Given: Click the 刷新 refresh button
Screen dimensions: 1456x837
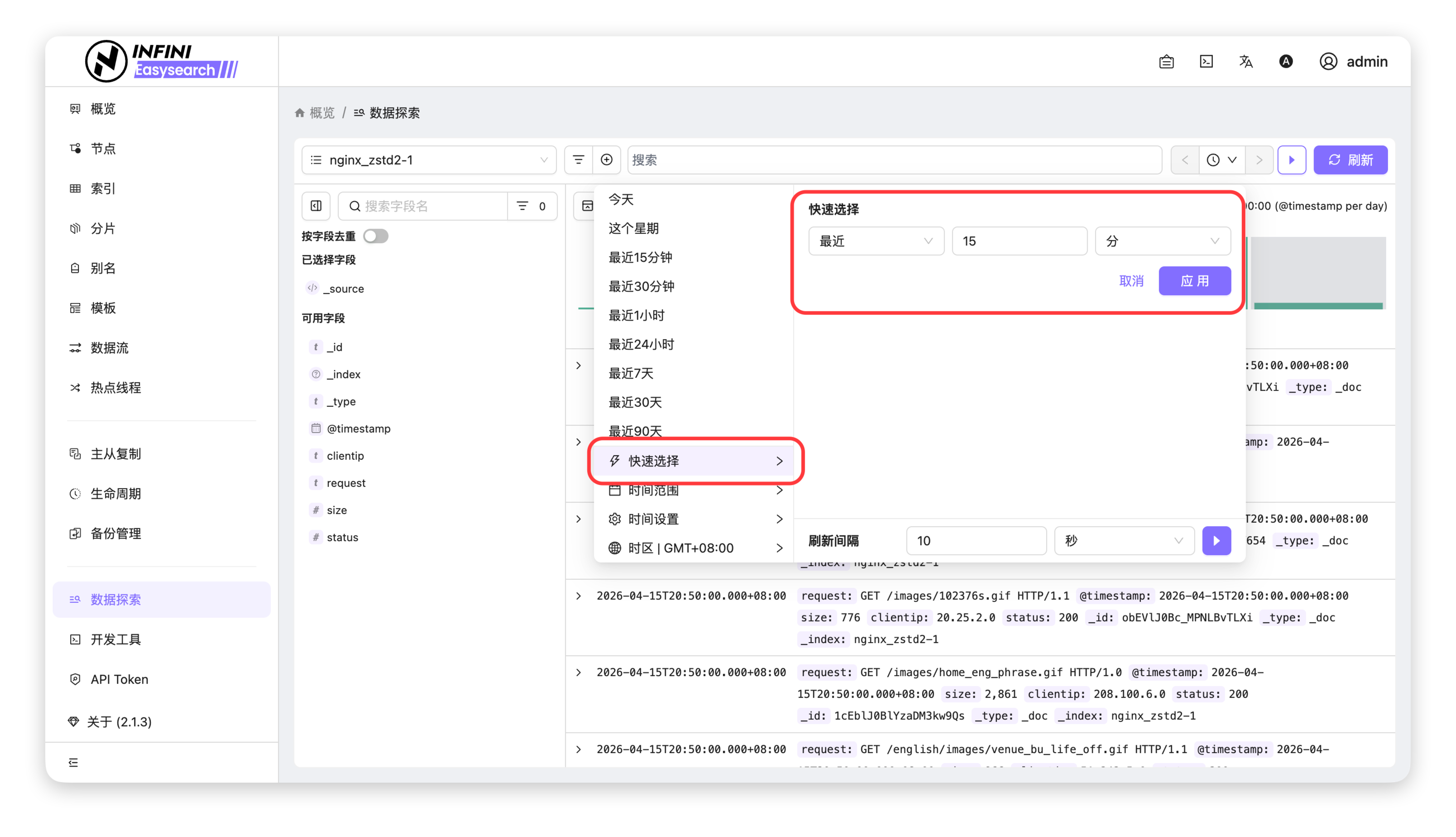Looking at the screenshot, I should (1350, 160).
